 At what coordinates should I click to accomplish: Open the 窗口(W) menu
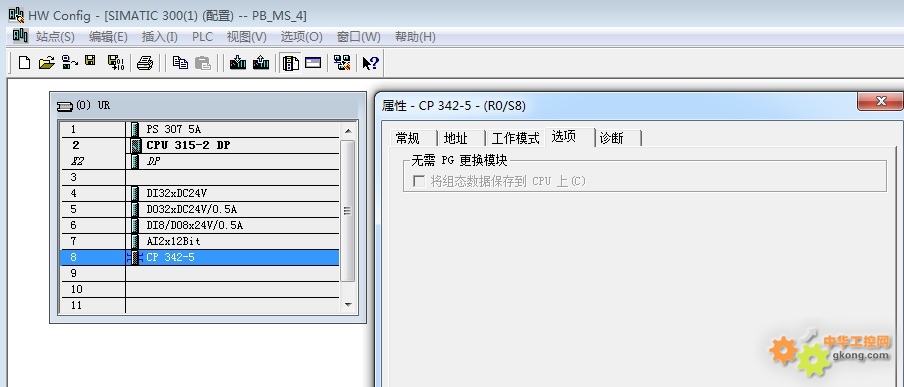(x=359, y=36)
